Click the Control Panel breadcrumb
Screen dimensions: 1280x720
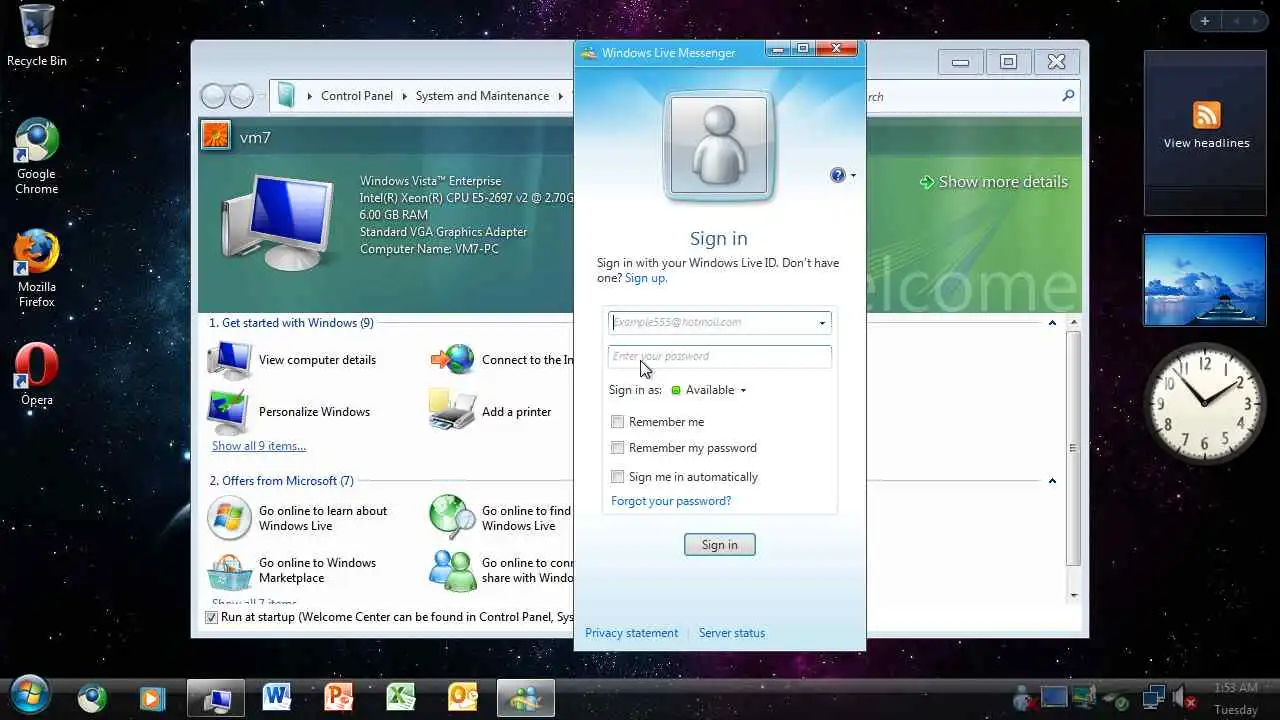(357, 96)
